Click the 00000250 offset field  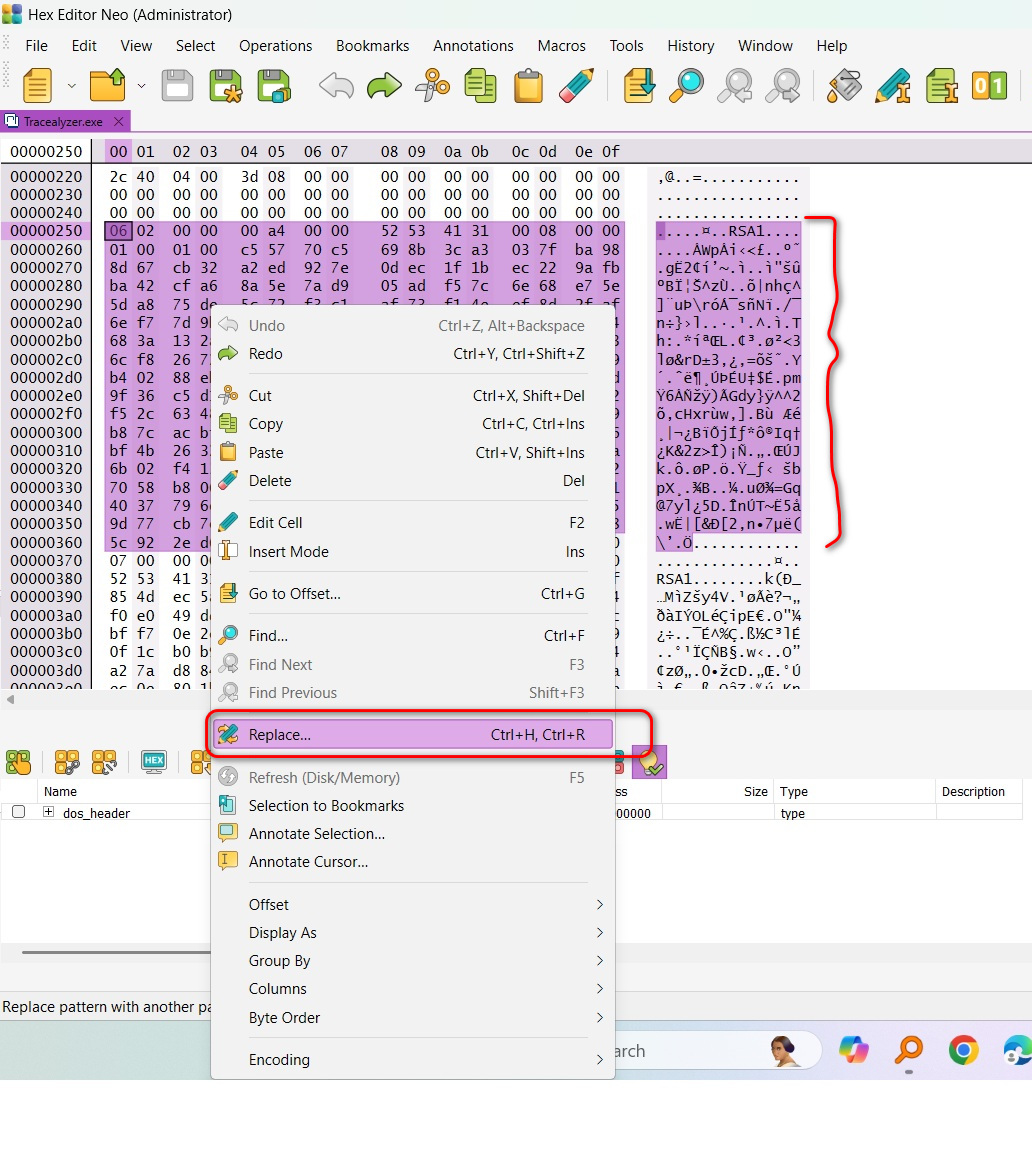point(46,151)
